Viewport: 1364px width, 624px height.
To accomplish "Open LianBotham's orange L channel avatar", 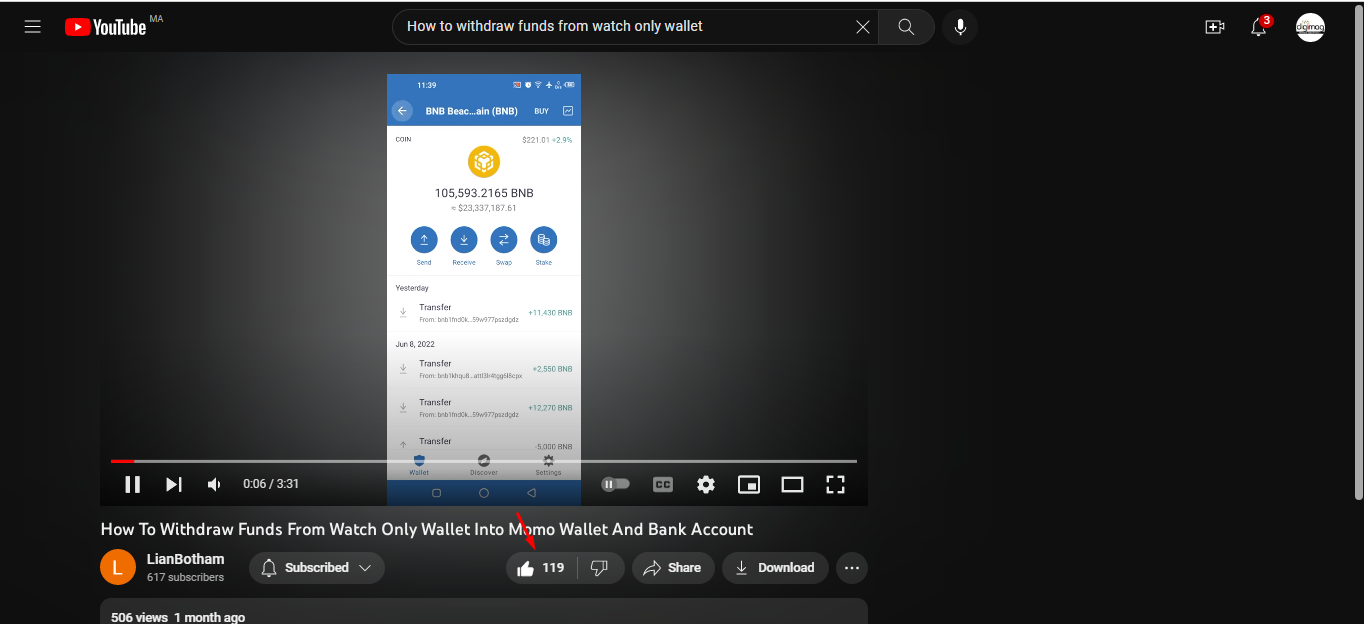I will pyautogui.click(x=118, y=568).
